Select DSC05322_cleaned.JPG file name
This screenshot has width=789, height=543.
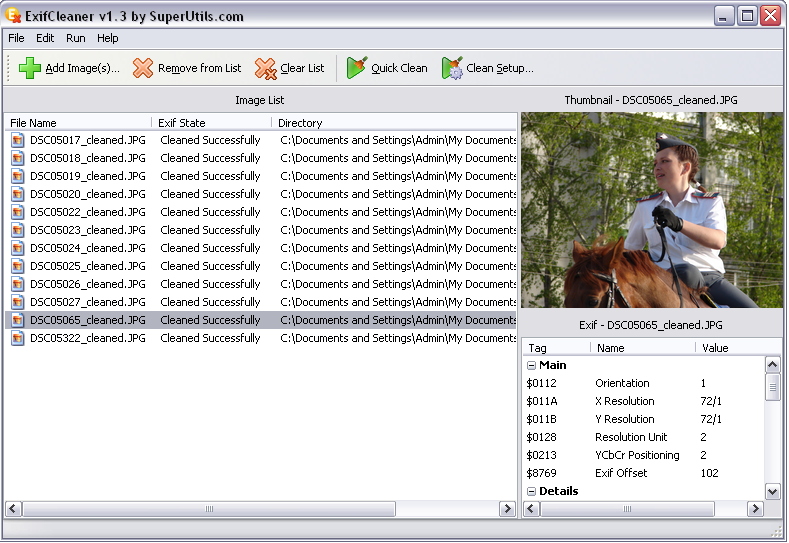88,338
